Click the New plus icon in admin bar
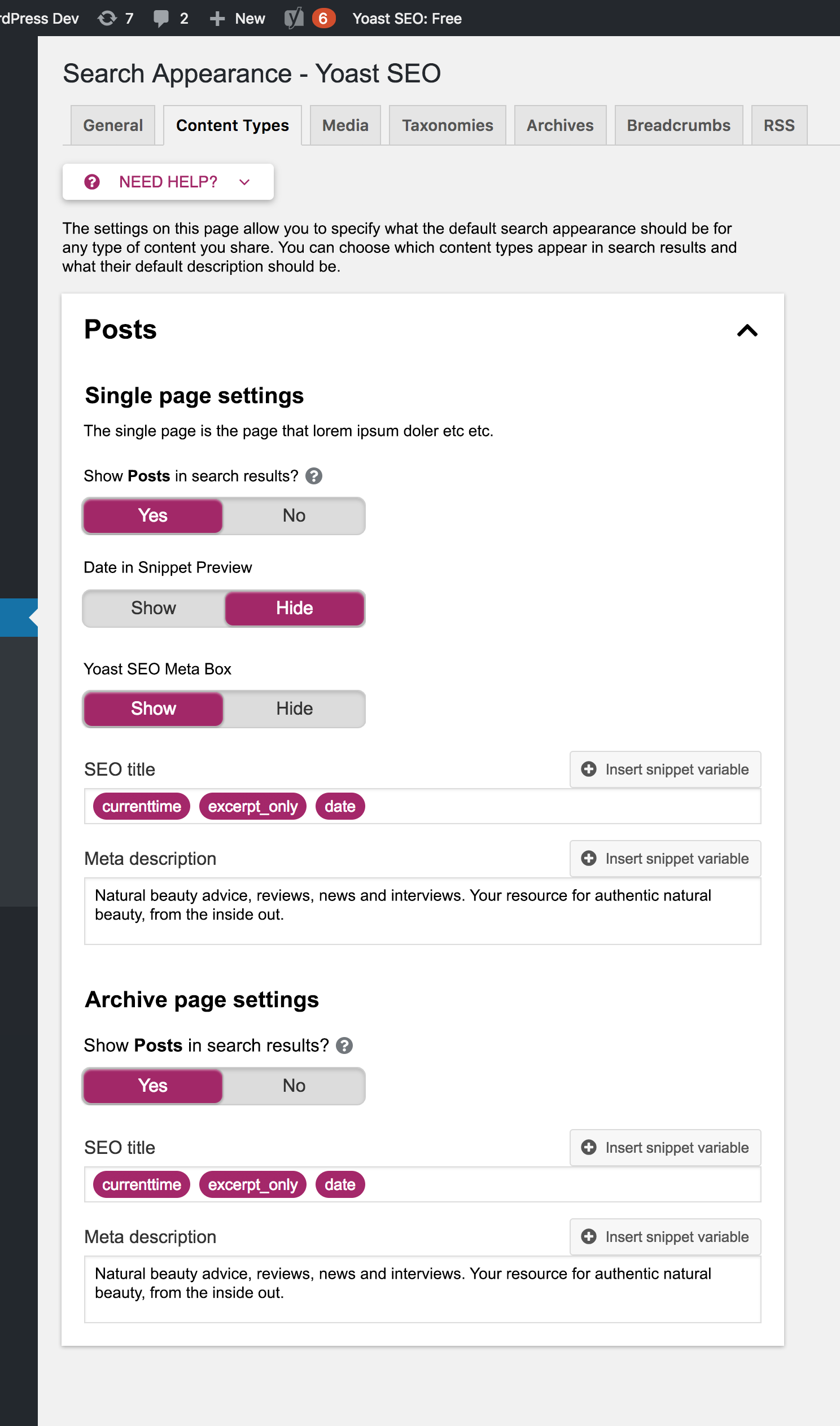Viewport: 840px width, 1426px height. [x=217, y=18]
